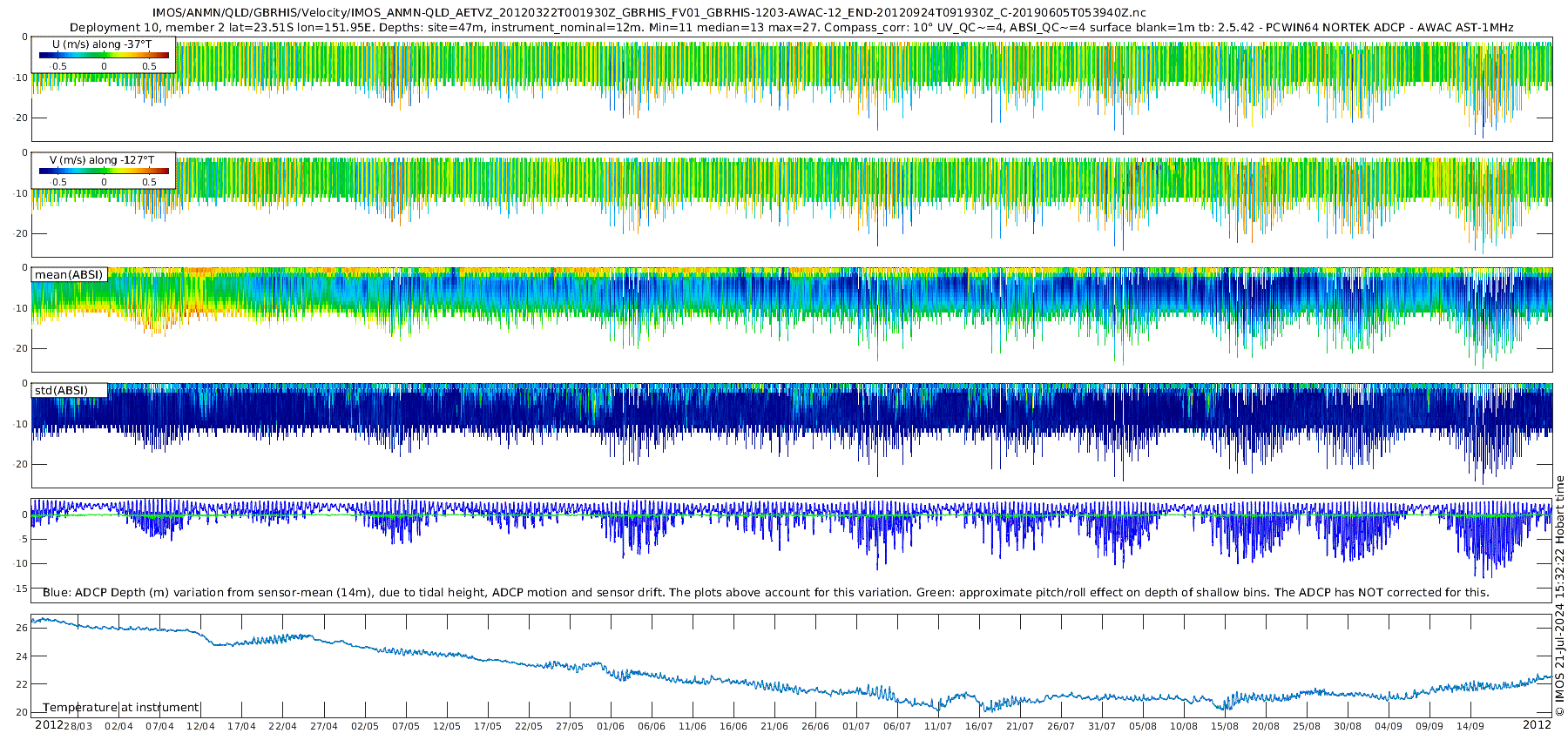The width and height of the screenshot is (1568, 740).
Task: Click the mean(ABSI) panel label
Action: tap(69, 275)
